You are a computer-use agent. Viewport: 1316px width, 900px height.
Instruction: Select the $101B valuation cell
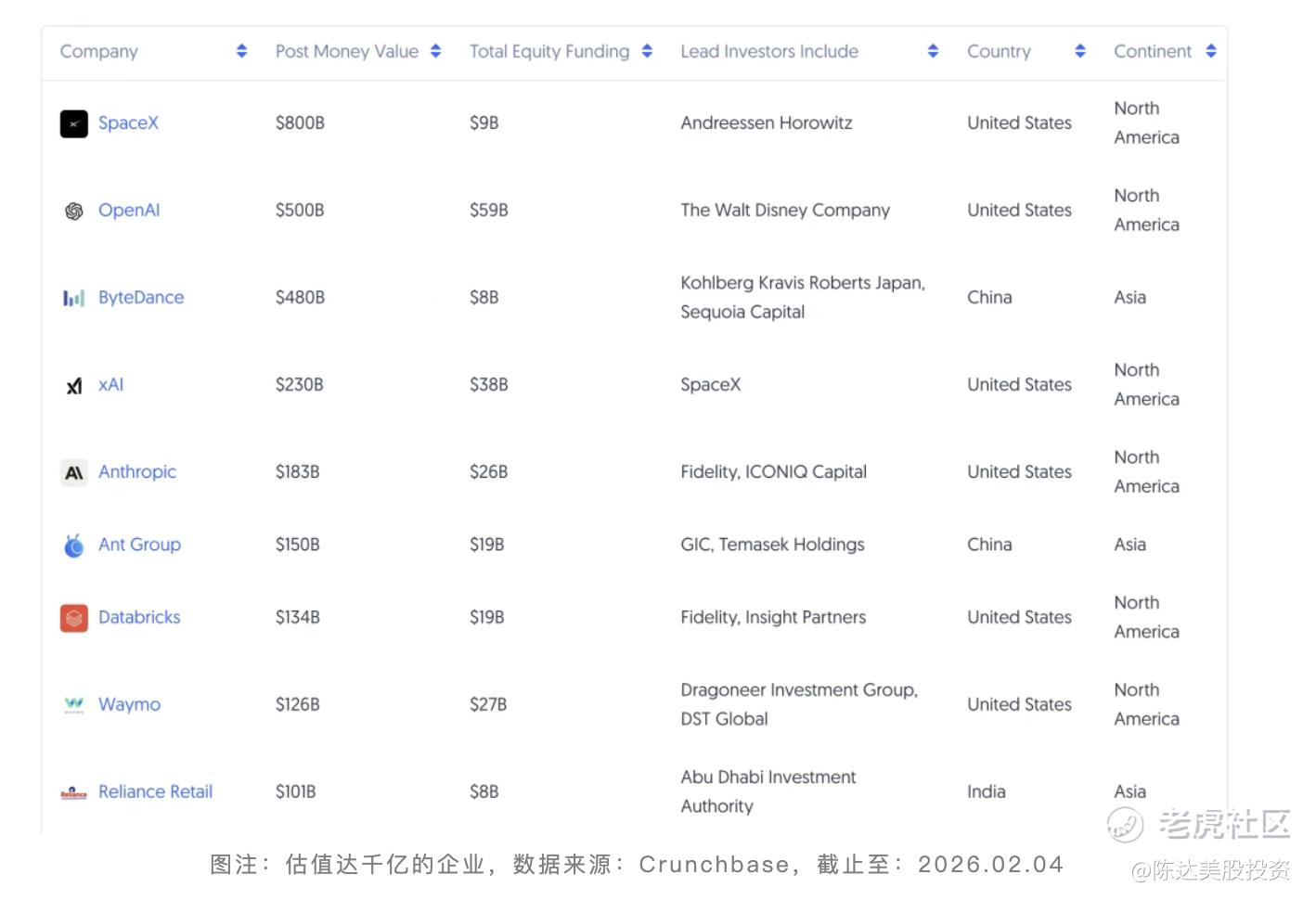pyautogui.click(x=295, y=791)
